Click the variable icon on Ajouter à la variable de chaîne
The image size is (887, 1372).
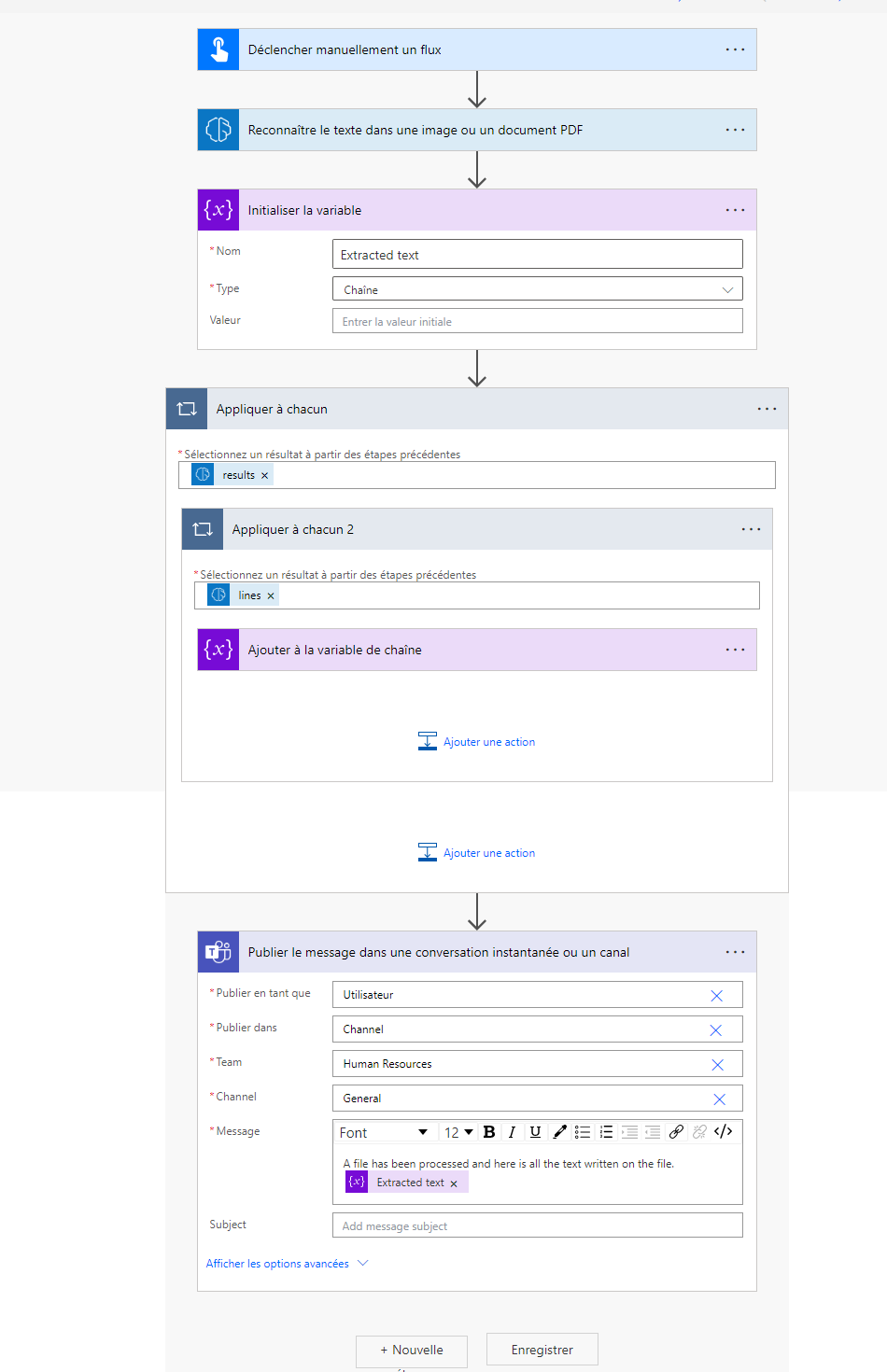tap(218, 650)
